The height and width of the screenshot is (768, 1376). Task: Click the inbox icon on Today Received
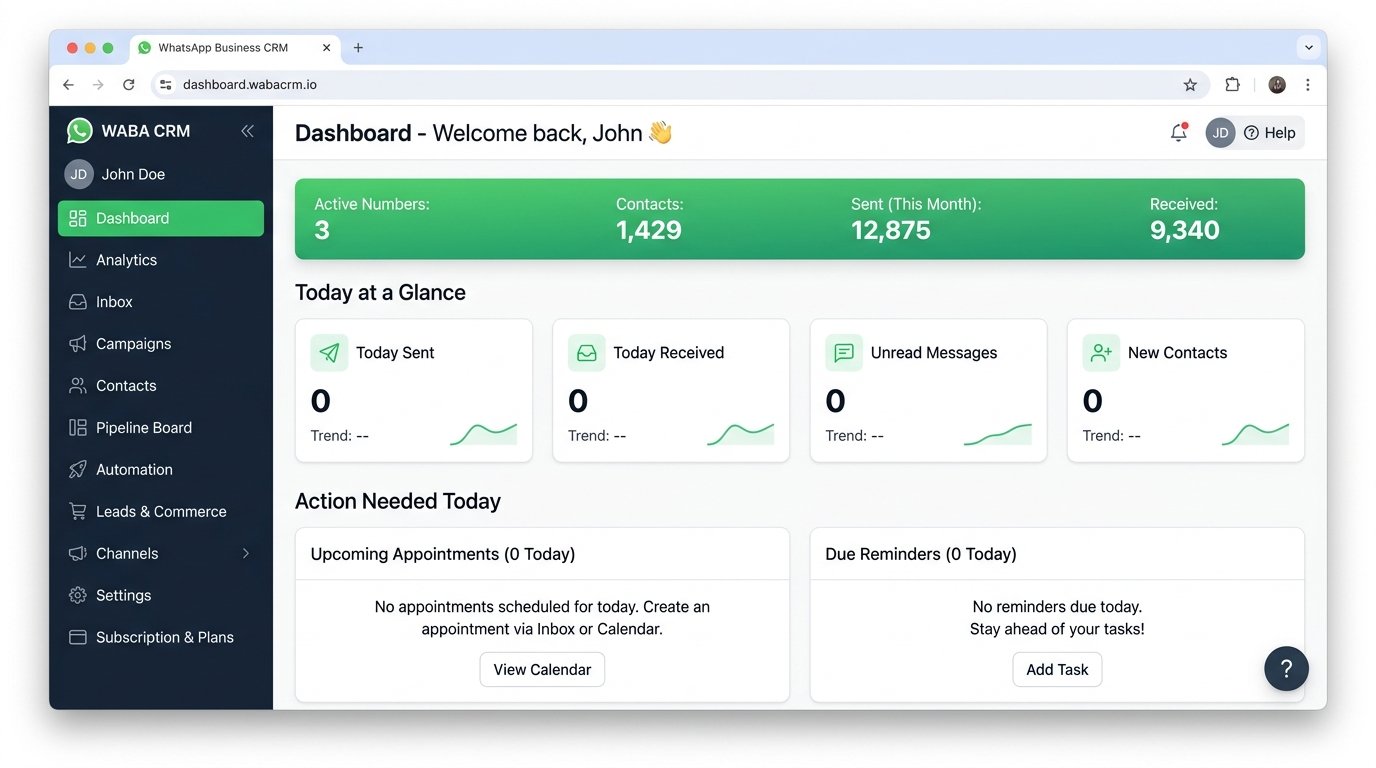(x=587, y=353)
